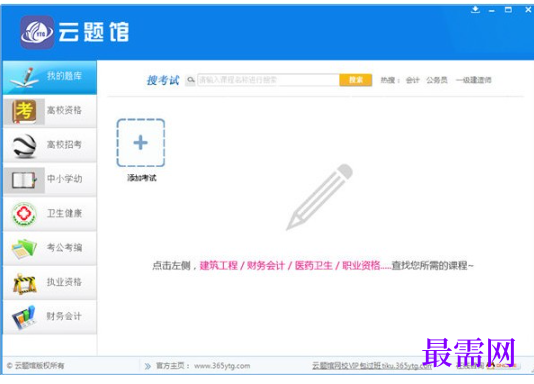Minimize the 云题馆 window
The image size is (534, 384).
492,10
